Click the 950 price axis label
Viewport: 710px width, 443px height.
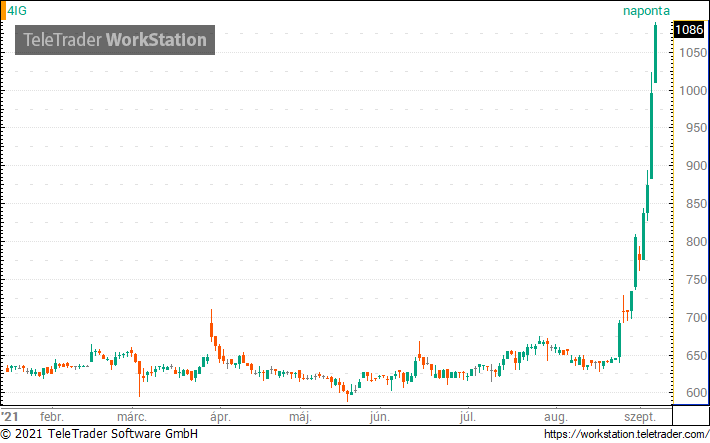click(696, 128)
